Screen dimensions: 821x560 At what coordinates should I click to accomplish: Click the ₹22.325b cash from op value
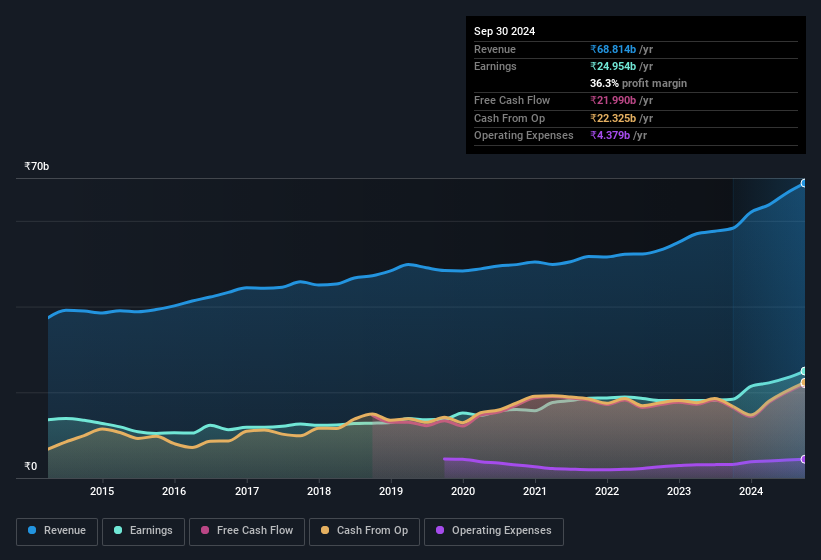click(x=613, y=118)
